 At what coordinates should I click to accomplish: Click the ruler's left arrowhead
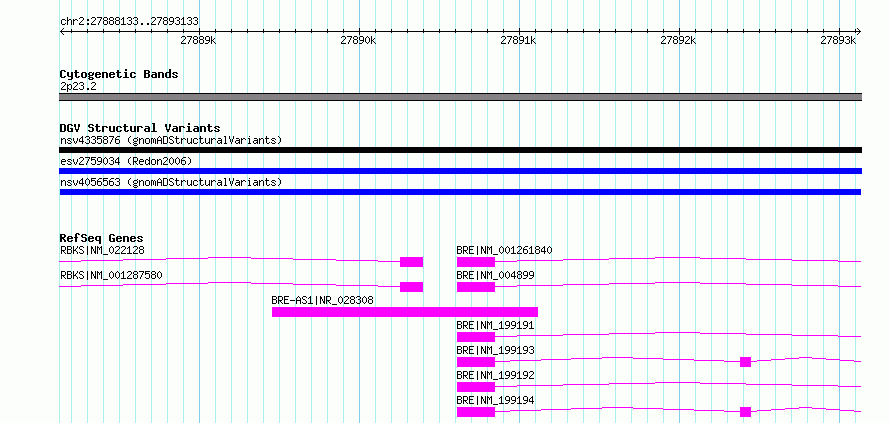(x=62, y=31)
